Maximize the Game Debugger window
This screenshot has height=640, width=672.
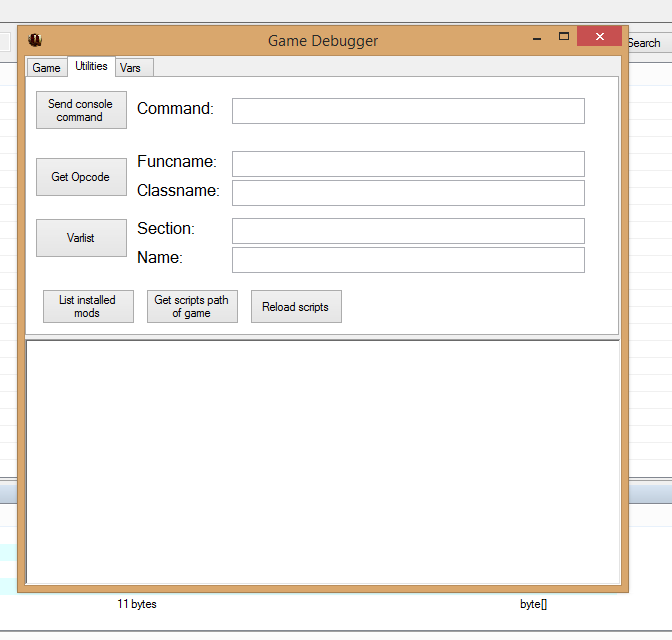564,37
